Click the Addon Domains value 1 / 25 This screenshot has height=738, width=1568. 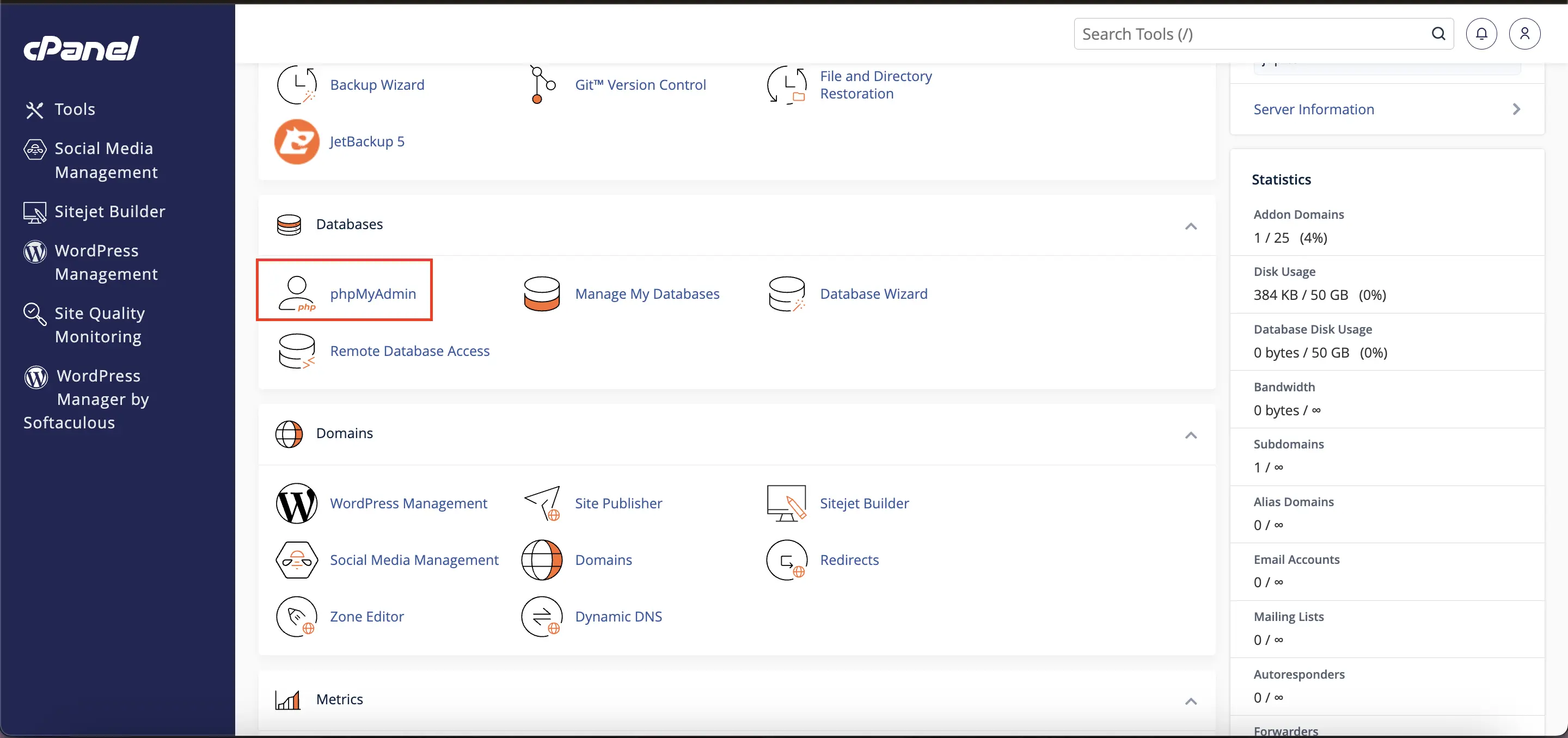1271,238
